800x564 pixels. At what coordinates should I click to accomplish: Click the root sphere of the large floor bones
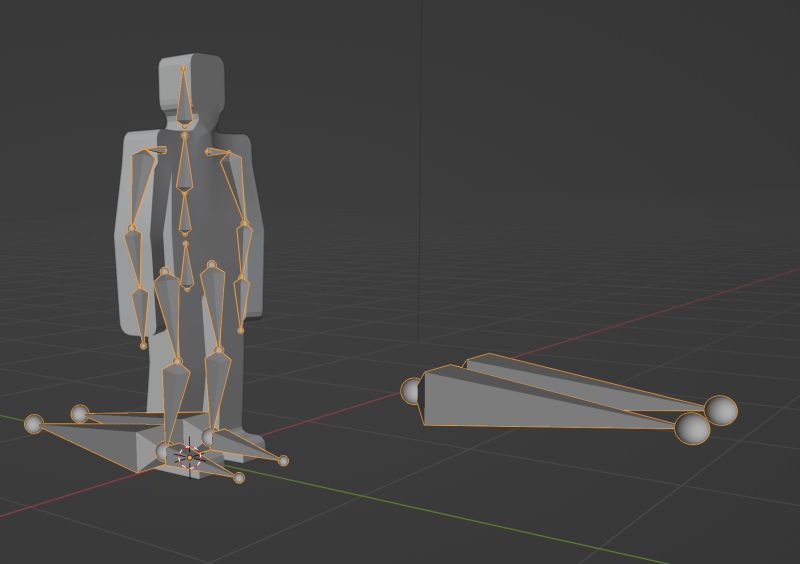click(x=410, y=391)
